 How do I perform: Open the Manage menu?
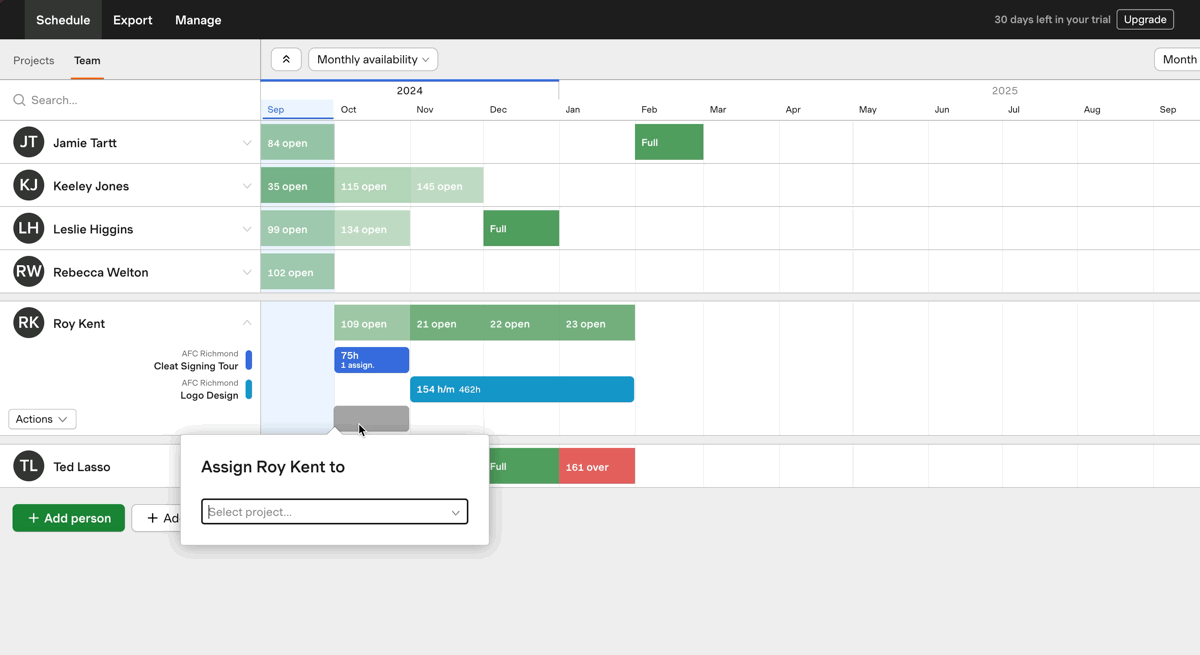(x=198, y=20)
